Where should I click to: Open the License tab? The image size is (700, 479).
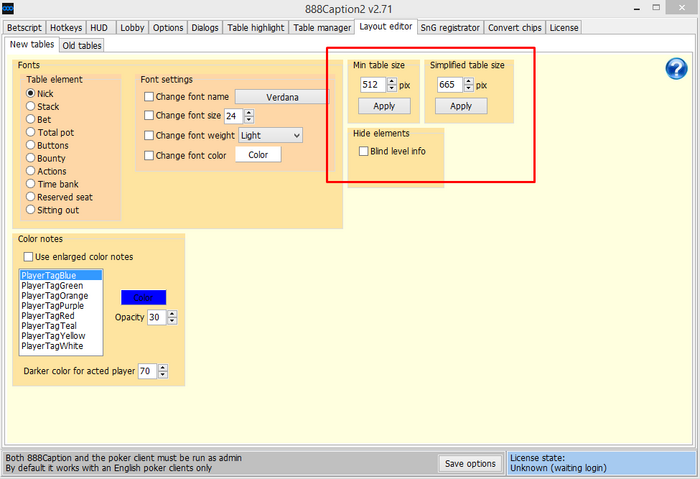click(x=564, y=28)
